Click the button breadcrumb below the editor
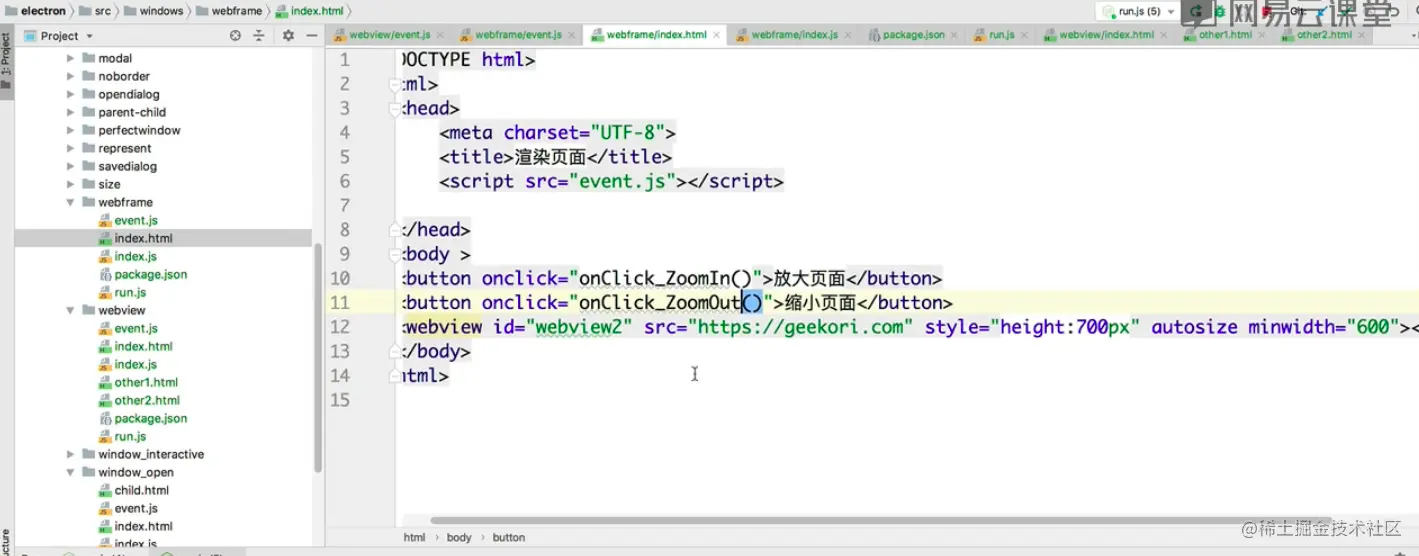The image size is (1419, 556). click(508, 537)
